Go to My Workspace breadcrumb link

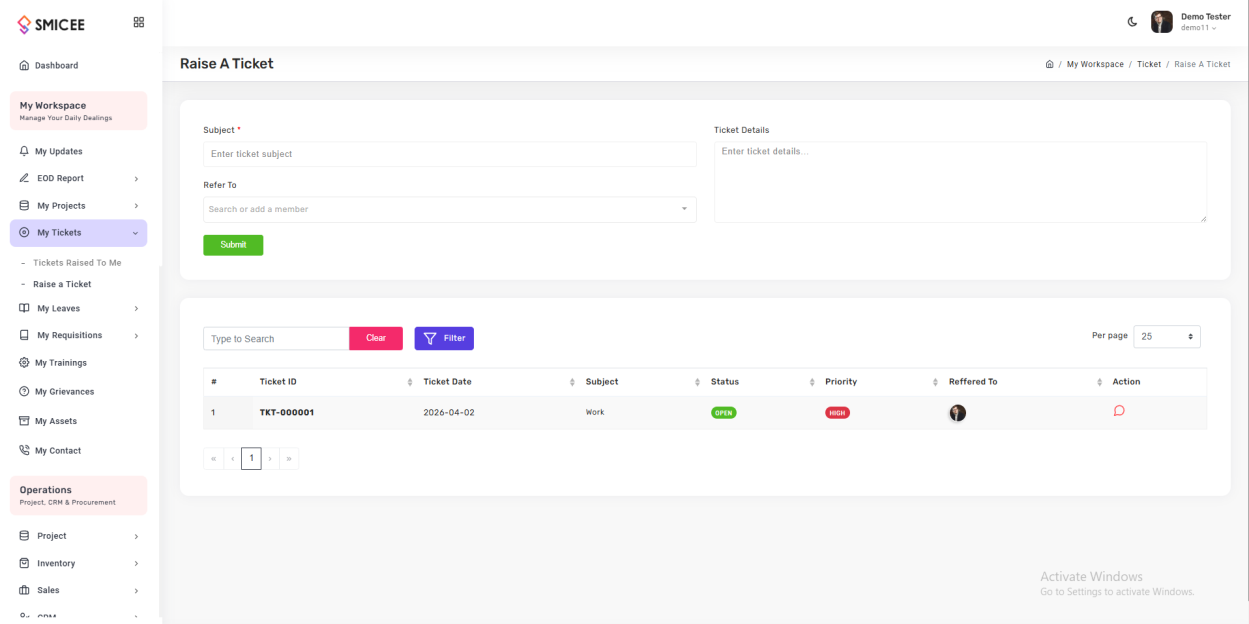[1095, 64]
